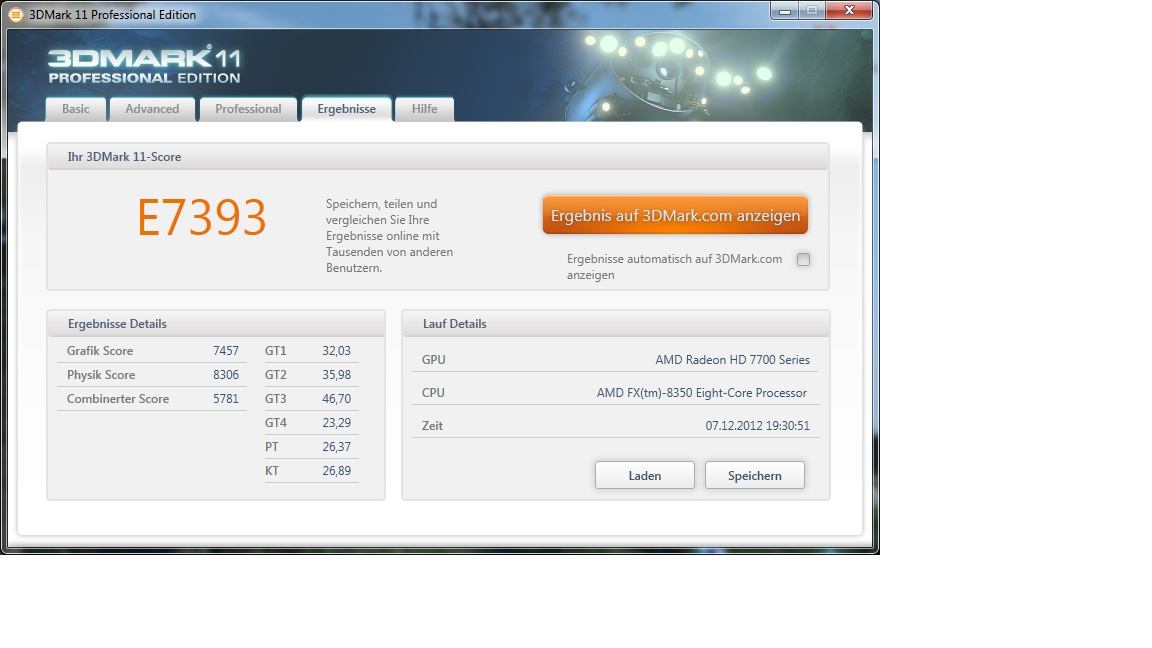Select the Grafik Score value 7457
This screenshot has height=648, width=1152.
point(226,351)
